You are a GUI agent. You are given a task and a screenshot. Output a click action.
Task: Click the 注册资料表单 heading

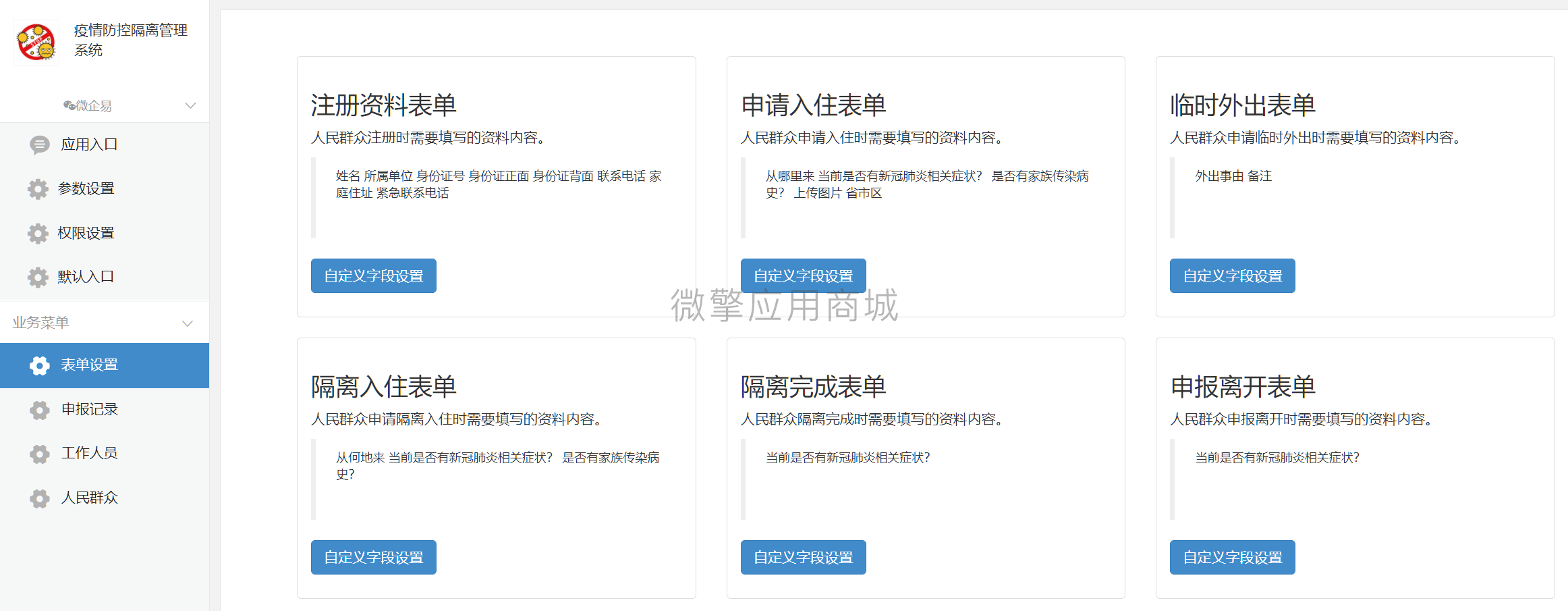tap(384, 105)
